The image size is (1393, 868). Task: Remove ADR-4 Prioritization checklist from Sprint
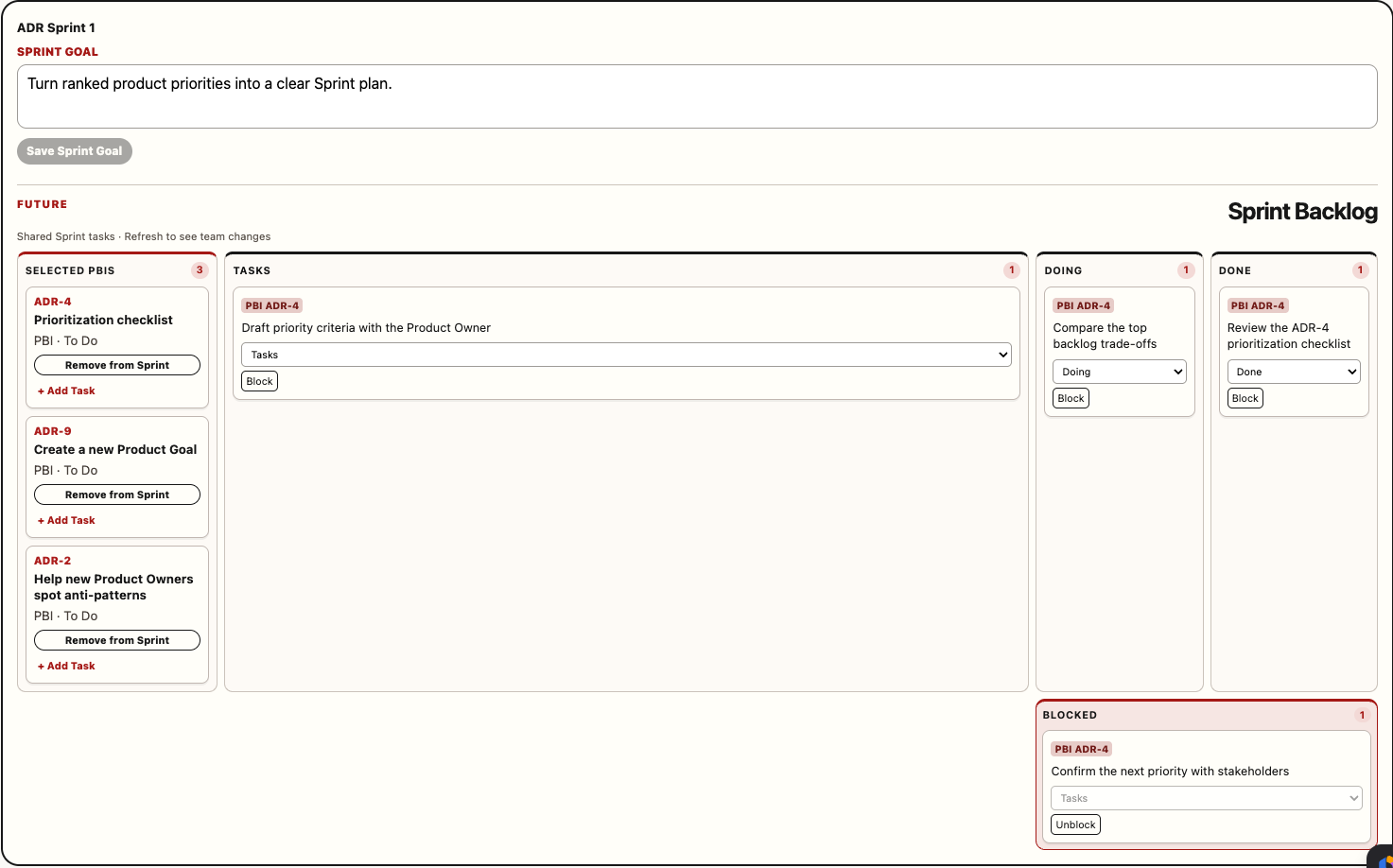[x=117, y=365]
